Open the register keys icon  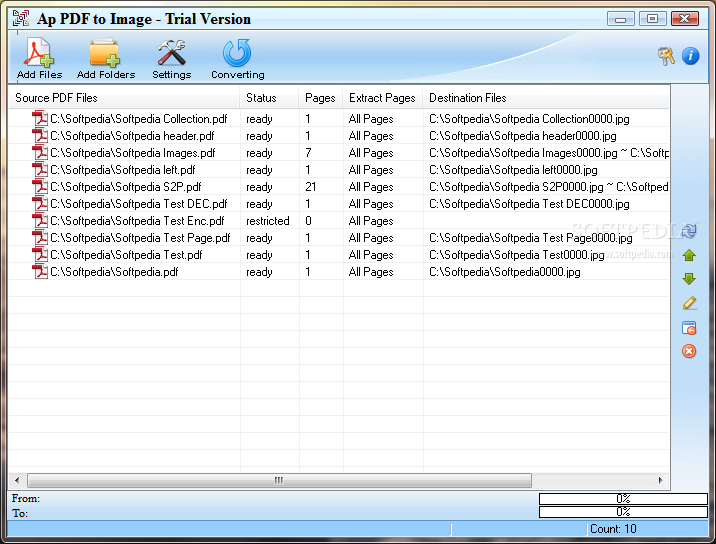tap(666, 57)
